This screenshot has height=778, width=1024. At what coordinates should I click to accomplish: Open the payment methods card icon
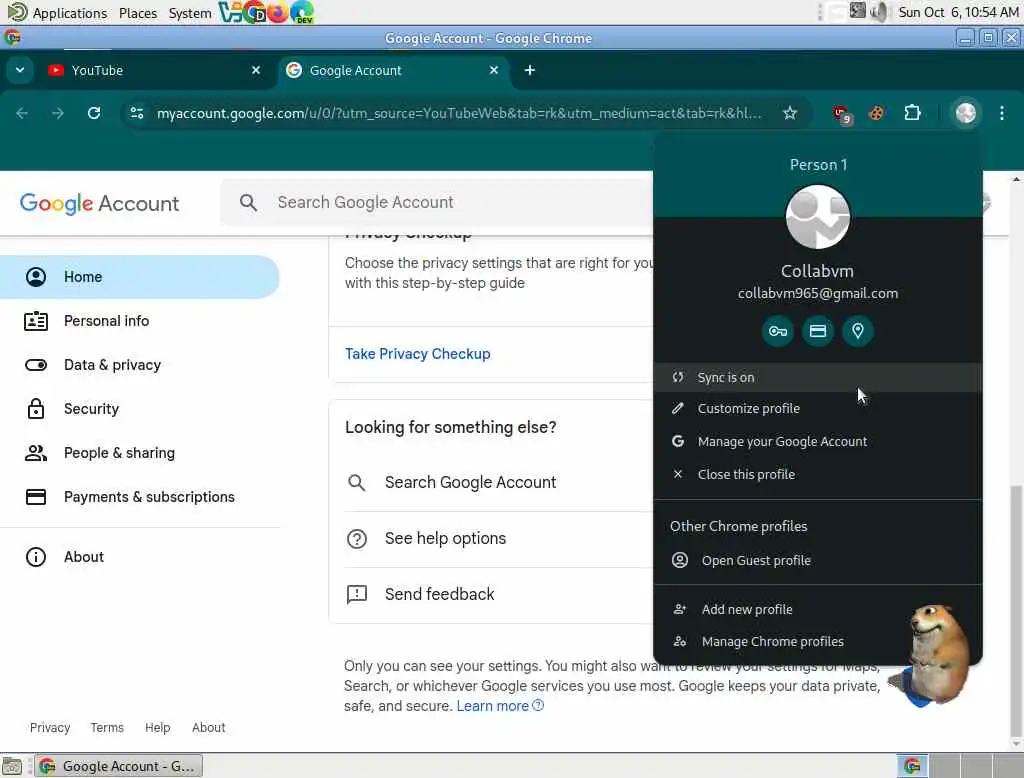click(x=818, y=331)
